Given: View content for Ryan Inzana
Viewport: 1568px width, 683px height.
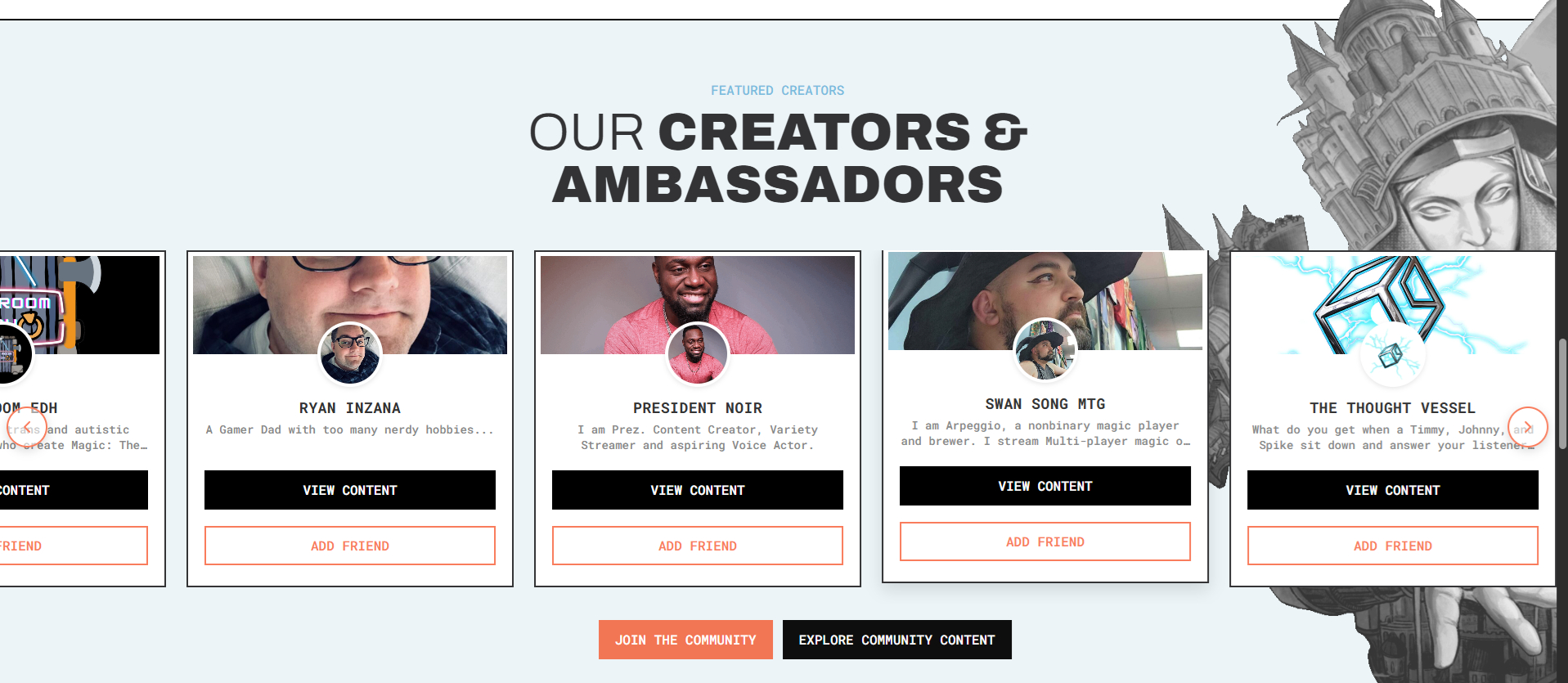Looking at the screenshot, I should 350,490.
